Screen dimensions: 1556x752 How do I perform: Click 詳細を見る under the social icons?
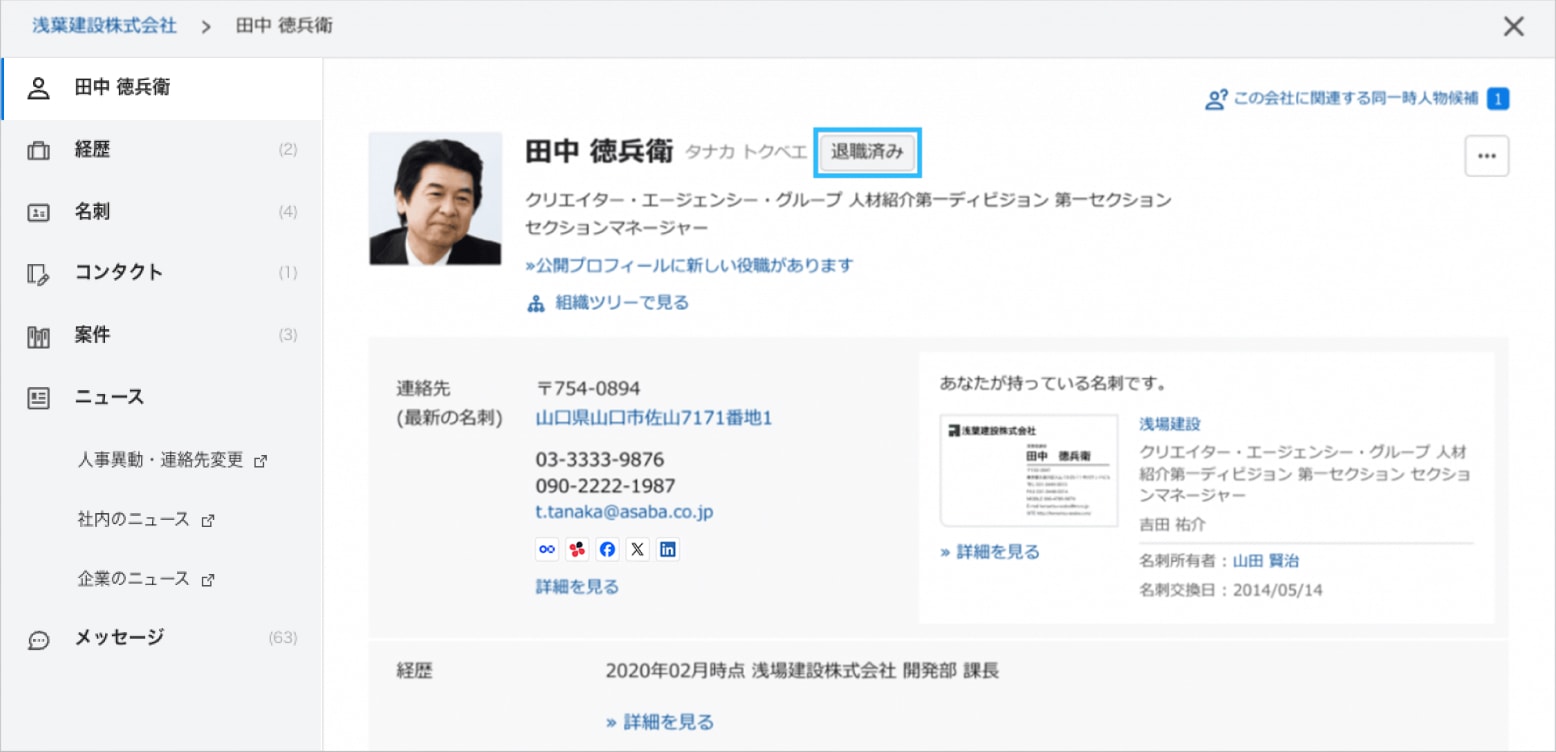coord(577,587)
